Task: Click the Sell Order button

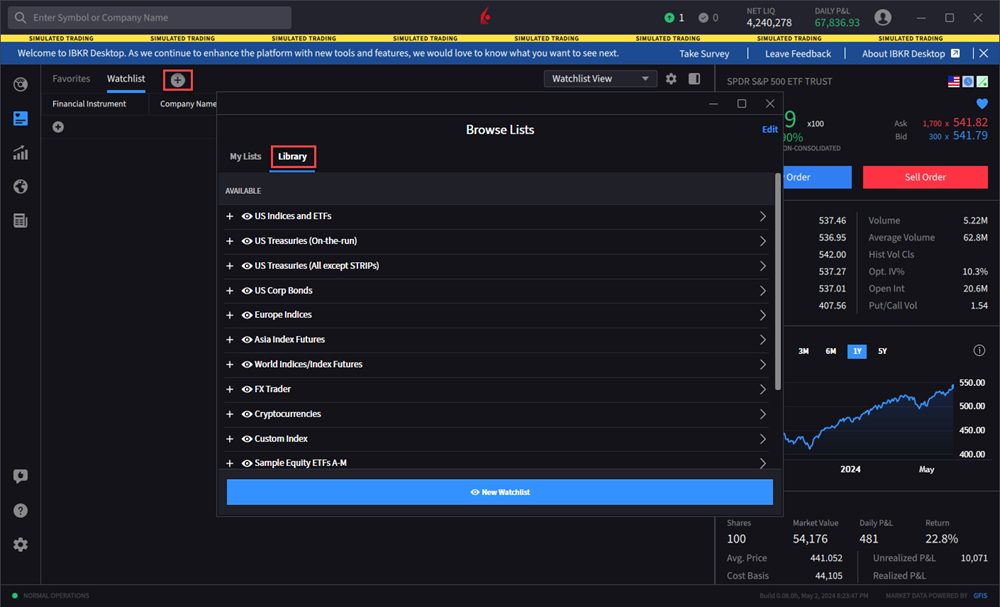Action: click(925, 177)
